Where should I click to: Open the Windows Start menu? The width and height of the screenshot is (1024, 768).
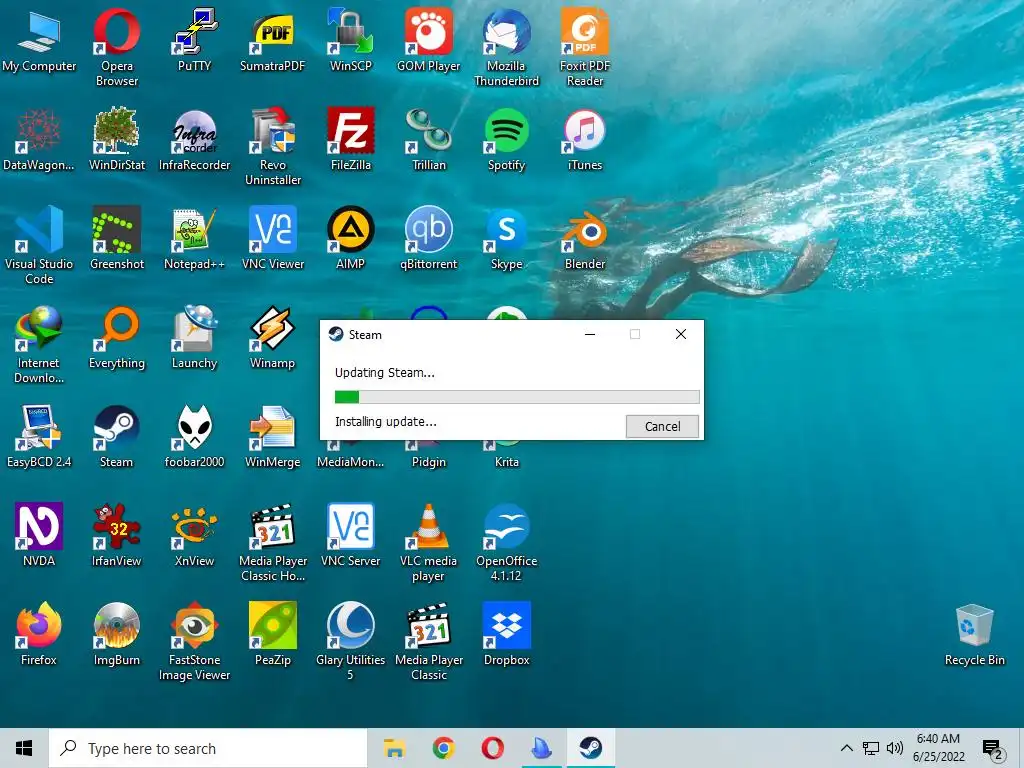pyautogui.click(x=24, y=748)
